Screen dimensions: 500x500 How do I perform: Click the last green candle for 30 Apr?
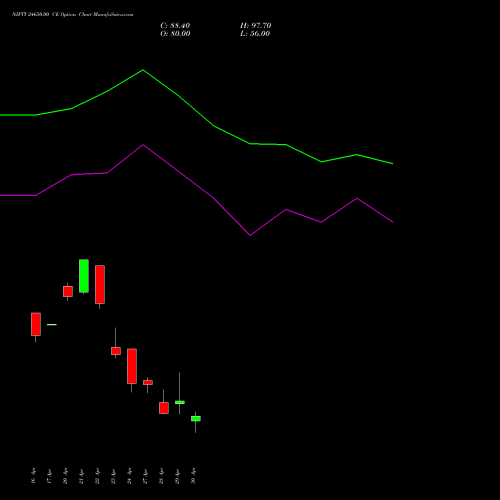pos(196,419)
